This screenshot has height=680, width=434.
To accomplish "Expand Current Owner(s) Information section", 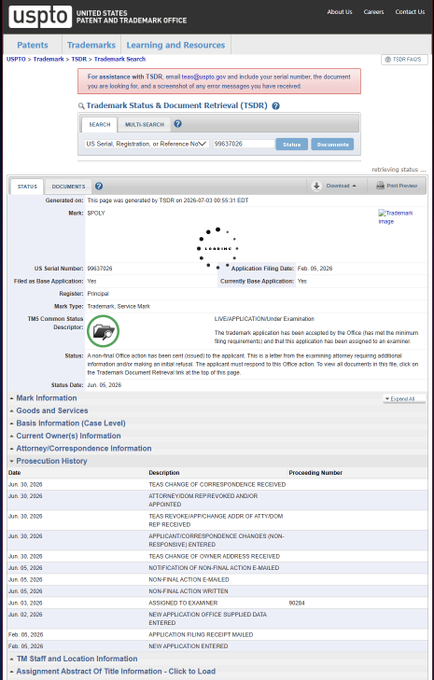I will [x=69, y=436].
